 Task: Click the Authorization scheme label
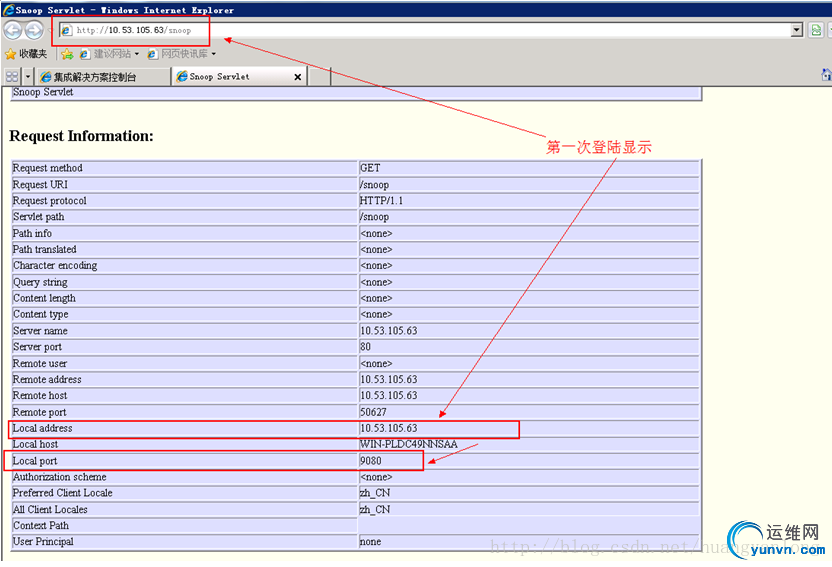coord(59,477)
